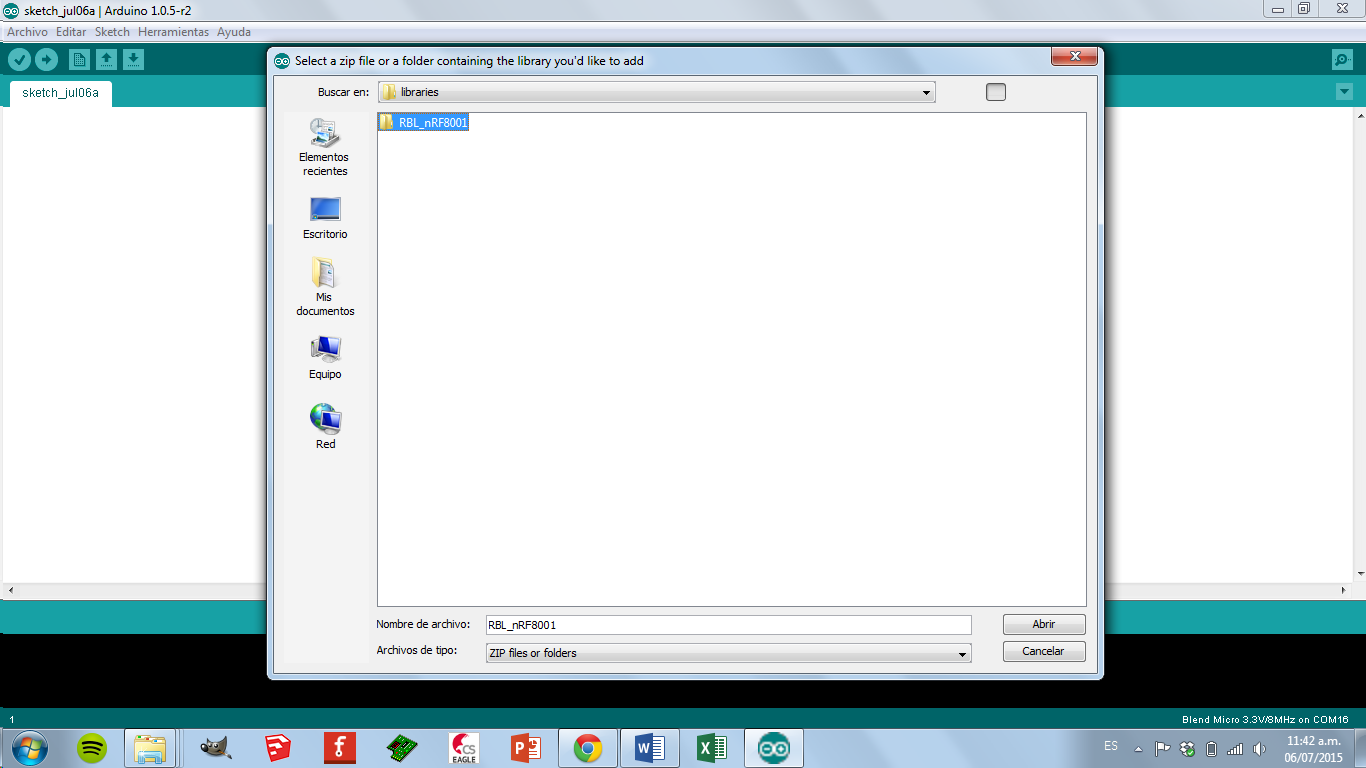Click the Abrir button

(x=1044, y=624)
